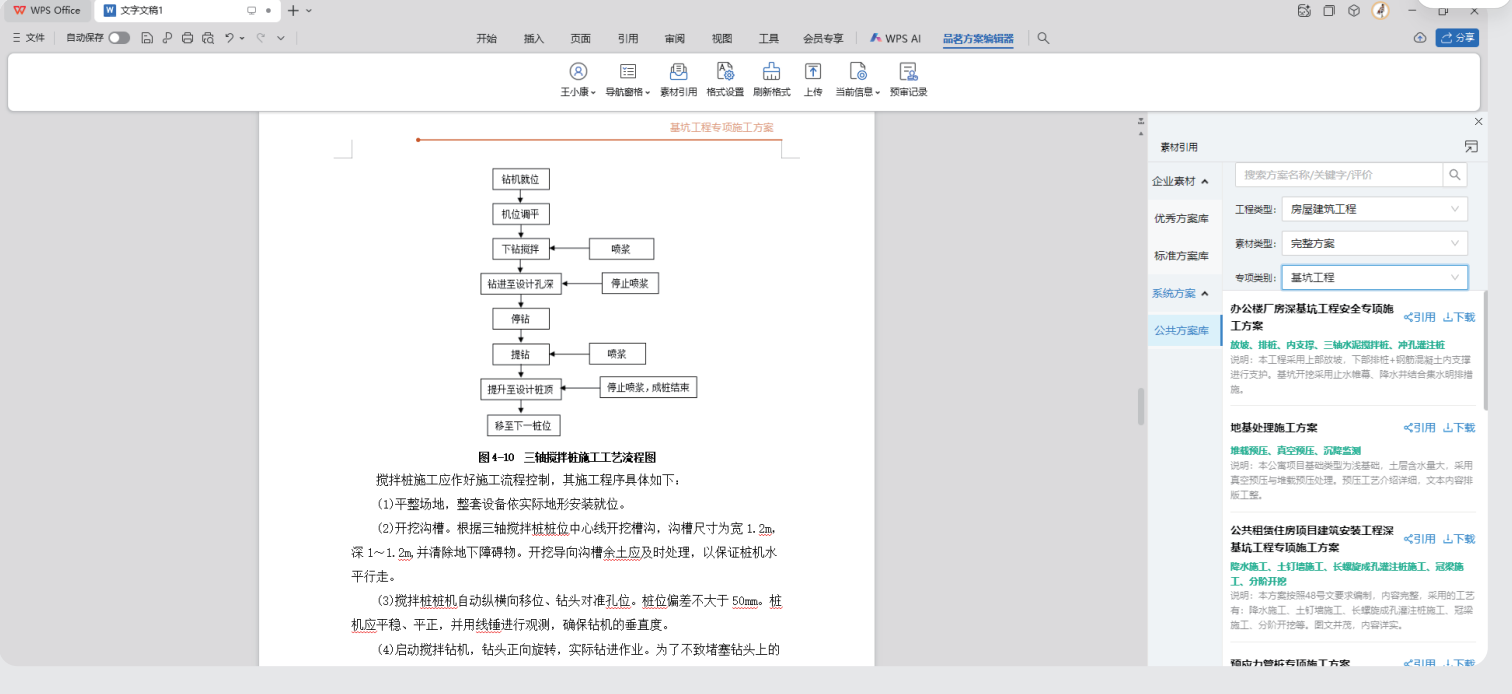This screenshot has width=1512, height=694.
Task: Click the search magnifier button in panel
Action: [1455, 175]
